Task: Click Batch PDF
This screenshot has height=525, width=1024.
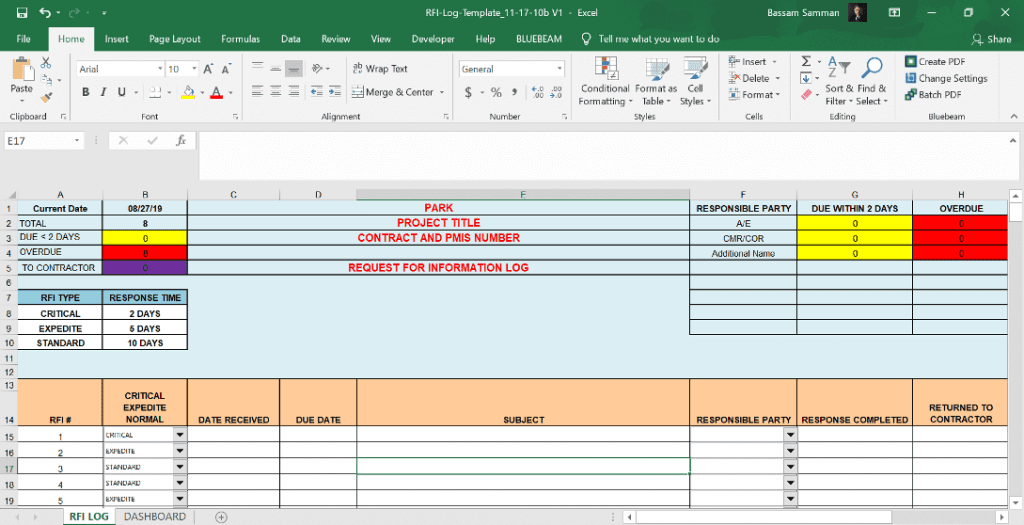Action: click(933, 95)
